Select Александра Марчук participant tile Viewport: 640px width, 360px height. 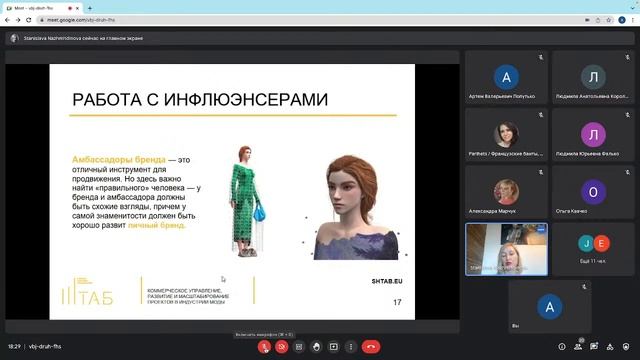[x=506, y=192]
